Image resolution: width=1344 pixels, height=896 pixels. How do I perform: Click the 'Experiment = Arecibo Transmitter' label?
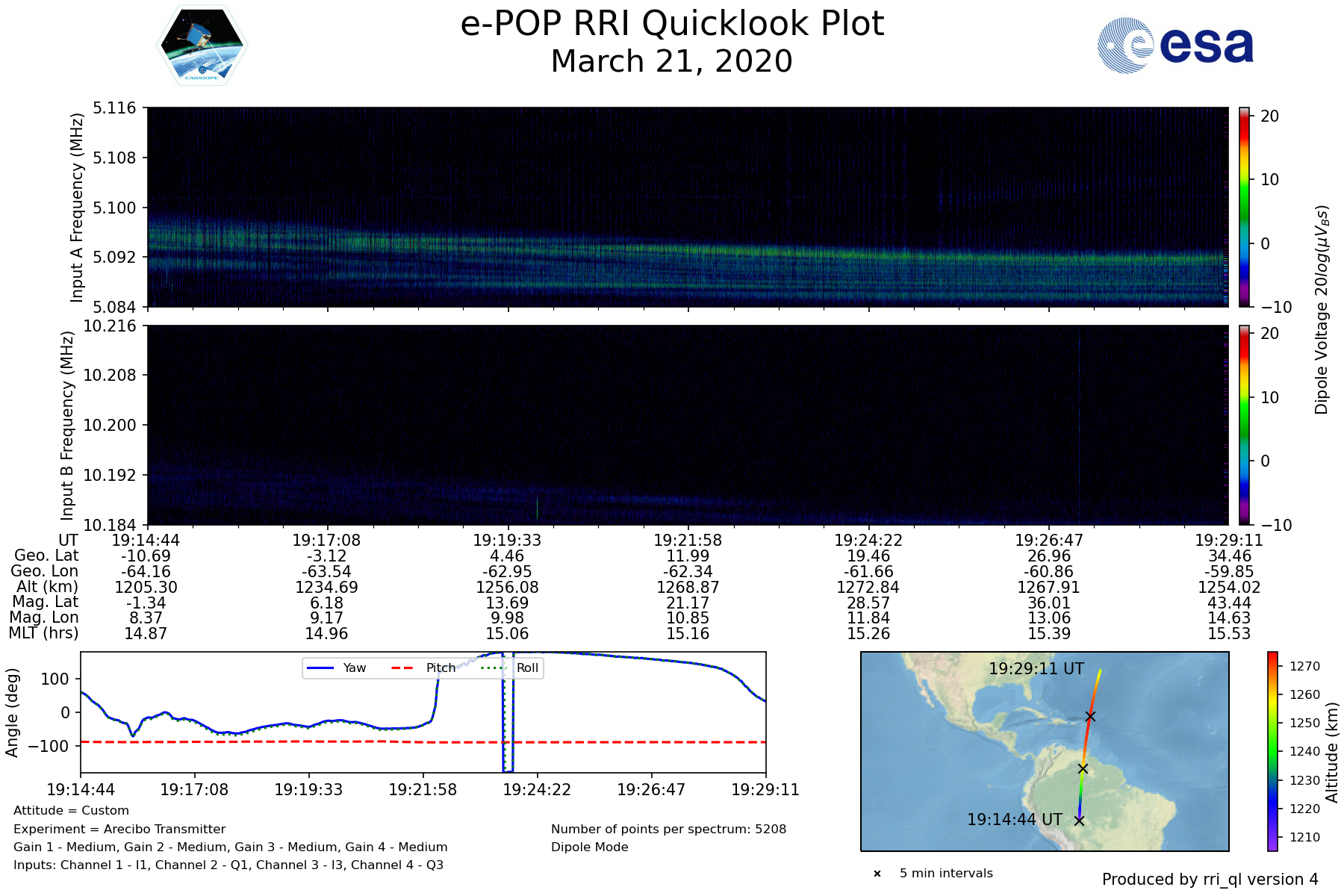(119, 829)
